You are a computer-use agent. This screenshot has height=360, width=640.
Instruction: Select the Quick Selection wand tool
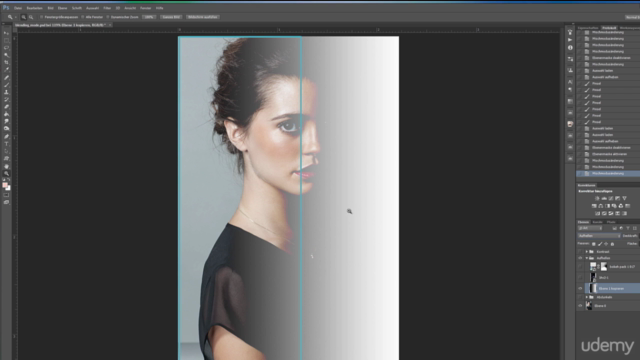coord(6,55)
